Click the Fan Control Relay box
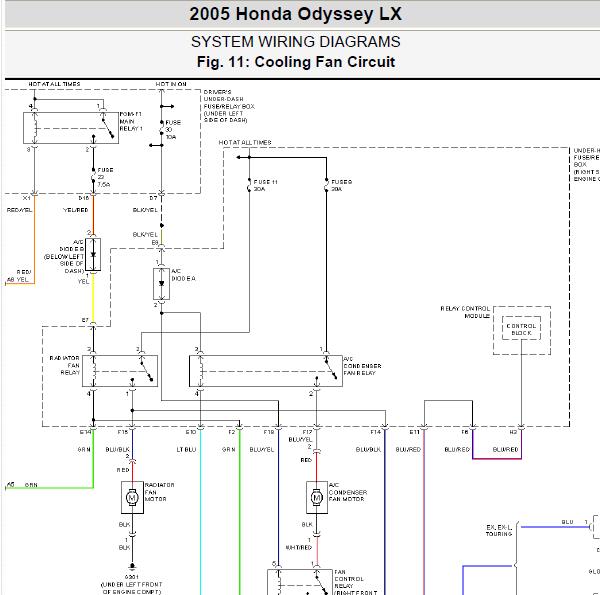This screenshot has width=600, height=595. tap(300, 582)
